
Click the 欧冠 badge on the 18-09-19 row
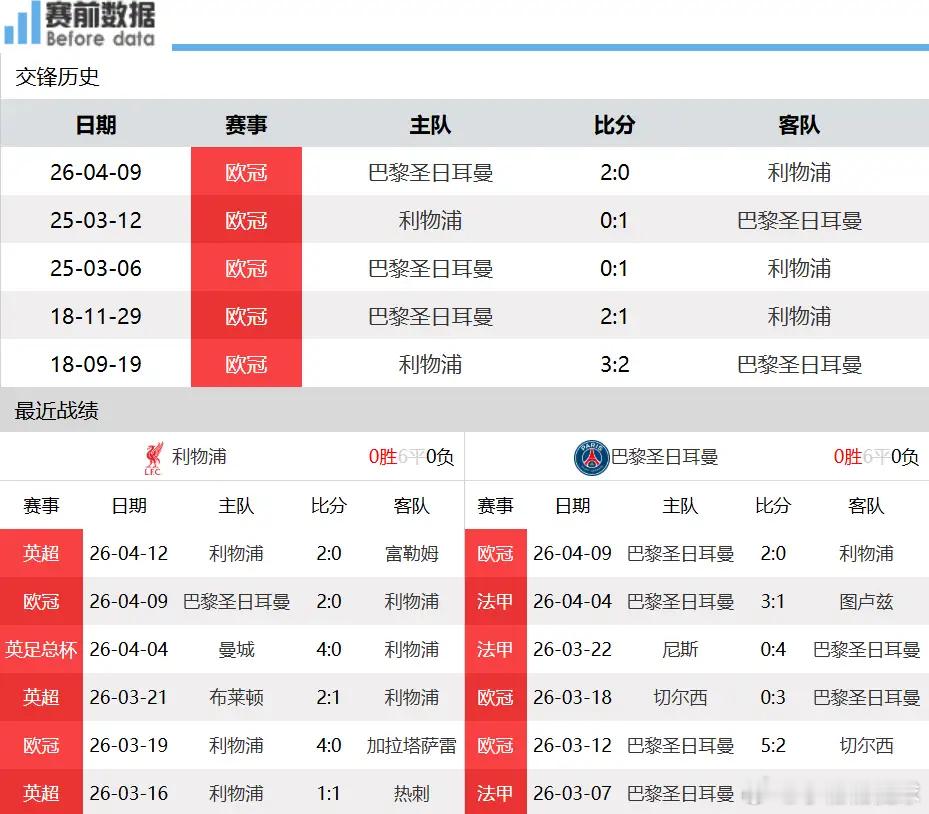click(x=246, y=364)
